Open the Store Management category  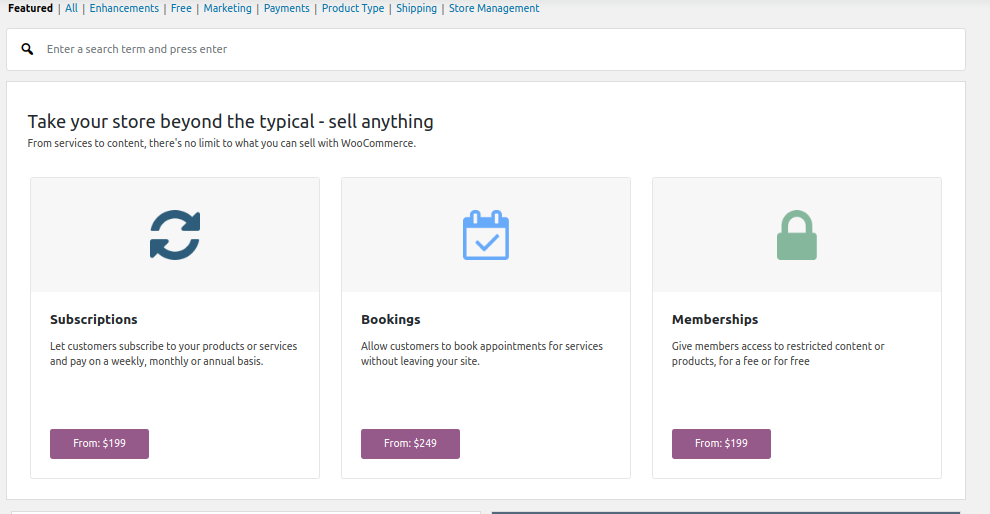pyautogui.click(x=494, y=8)
